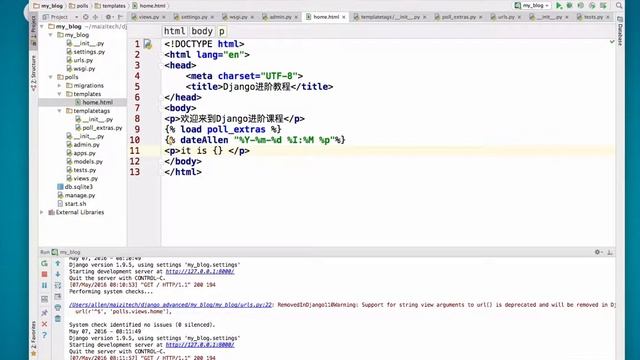The height and width of the screenshot is (360, 640).
Task: Select manage.py in project tree
Action: click(76, 196)
